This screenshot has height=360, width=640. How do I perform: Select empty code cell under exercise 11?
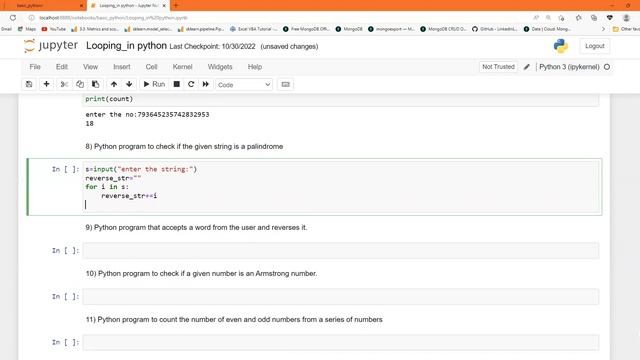pos(341,342)
